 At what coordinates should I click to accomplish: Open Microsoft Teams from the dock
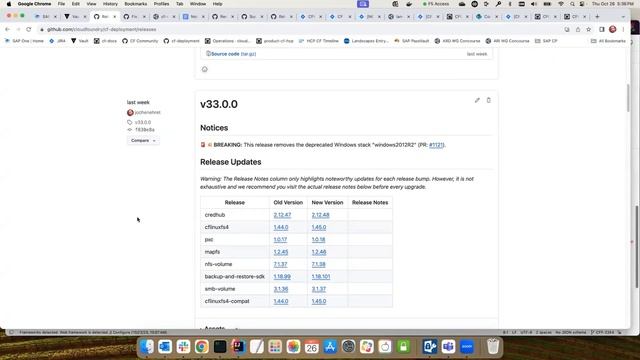tap(449, 347)
